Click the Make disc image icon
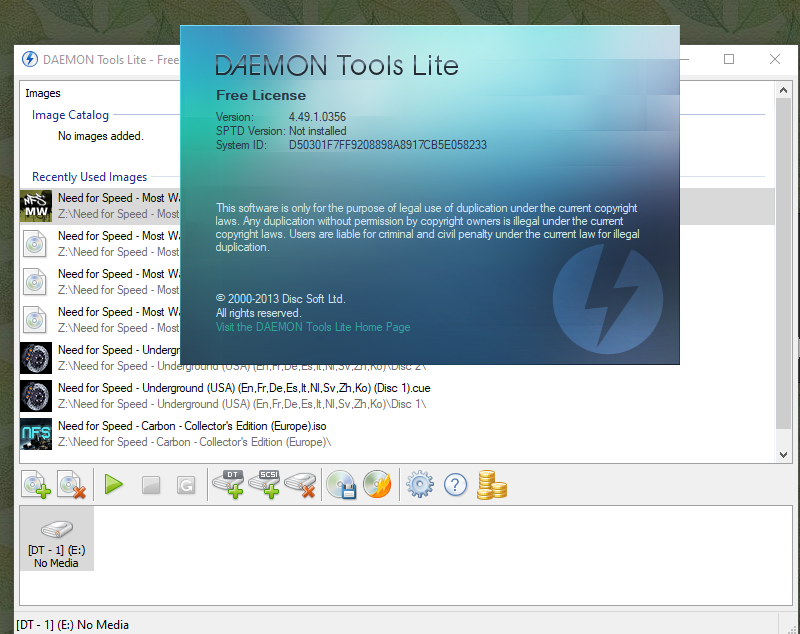The width and height of the screenshot is (800, 634). (x=341, y=485)
